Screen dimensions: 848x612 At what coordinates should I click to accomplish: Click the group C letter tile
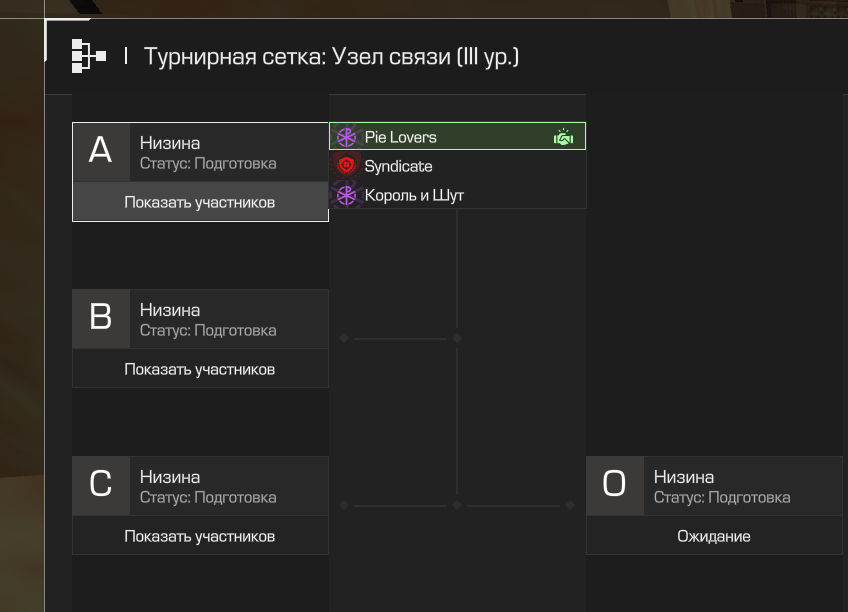(101, 485)
